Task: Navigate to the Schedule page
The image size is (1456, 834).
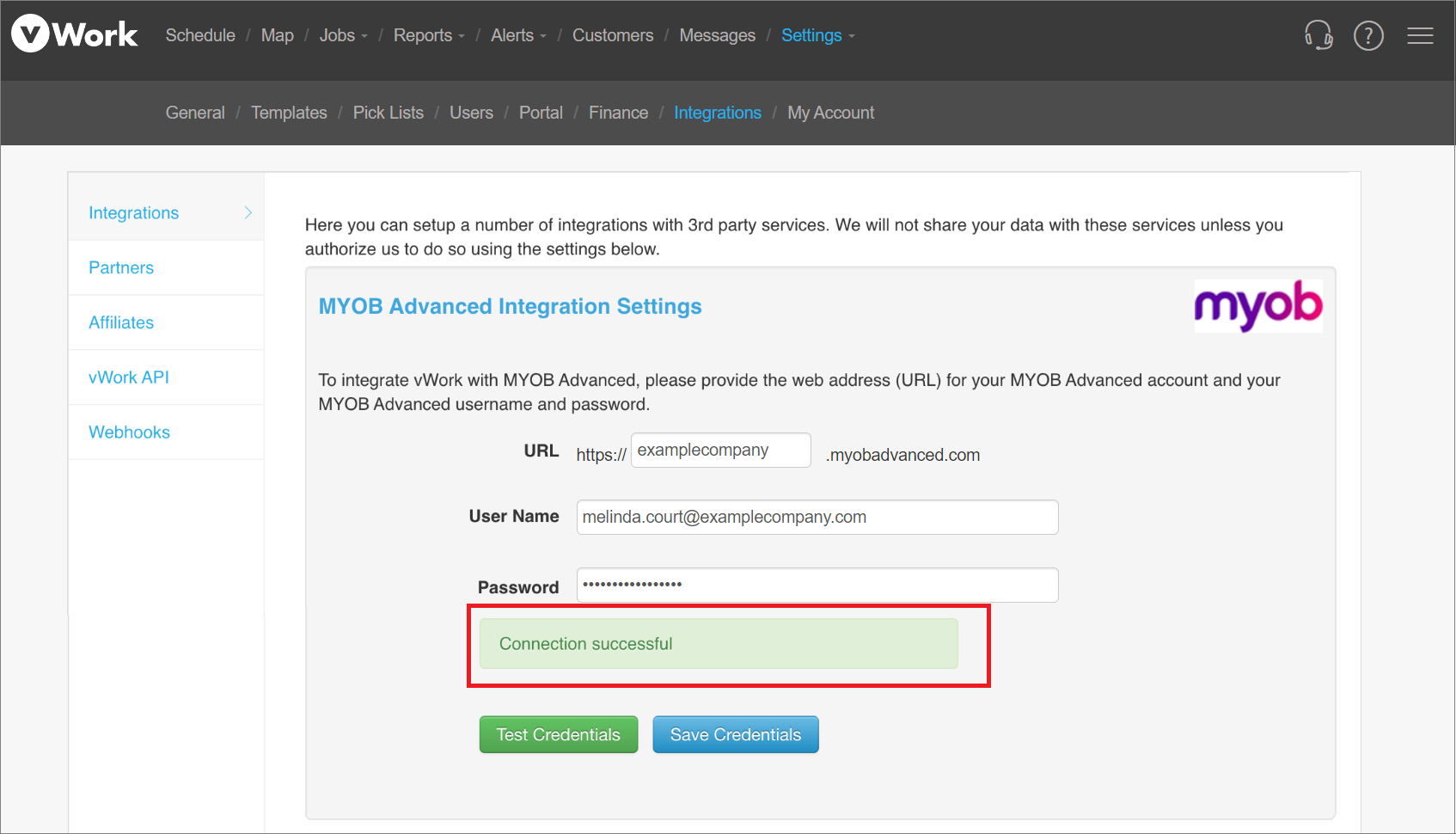Action: (x=200, y=35)
